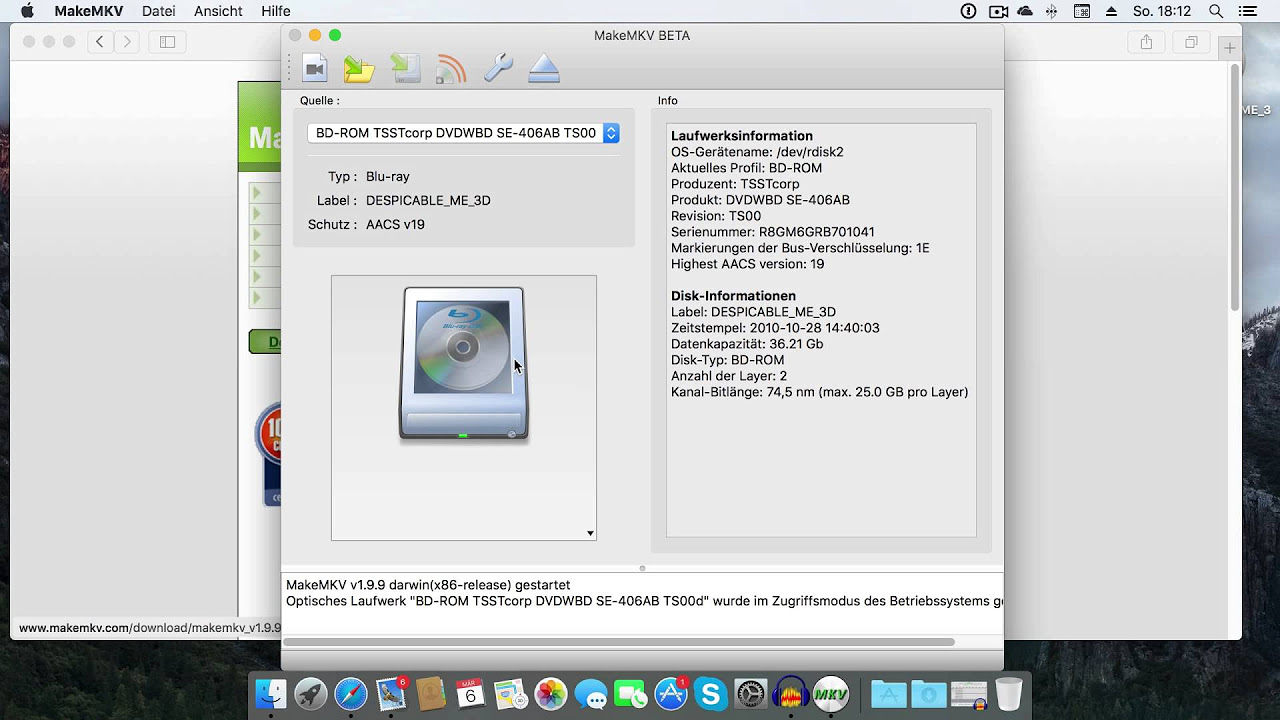Open Mail from the dock
Screen dimensions: 1280x720
coord(391,694)
